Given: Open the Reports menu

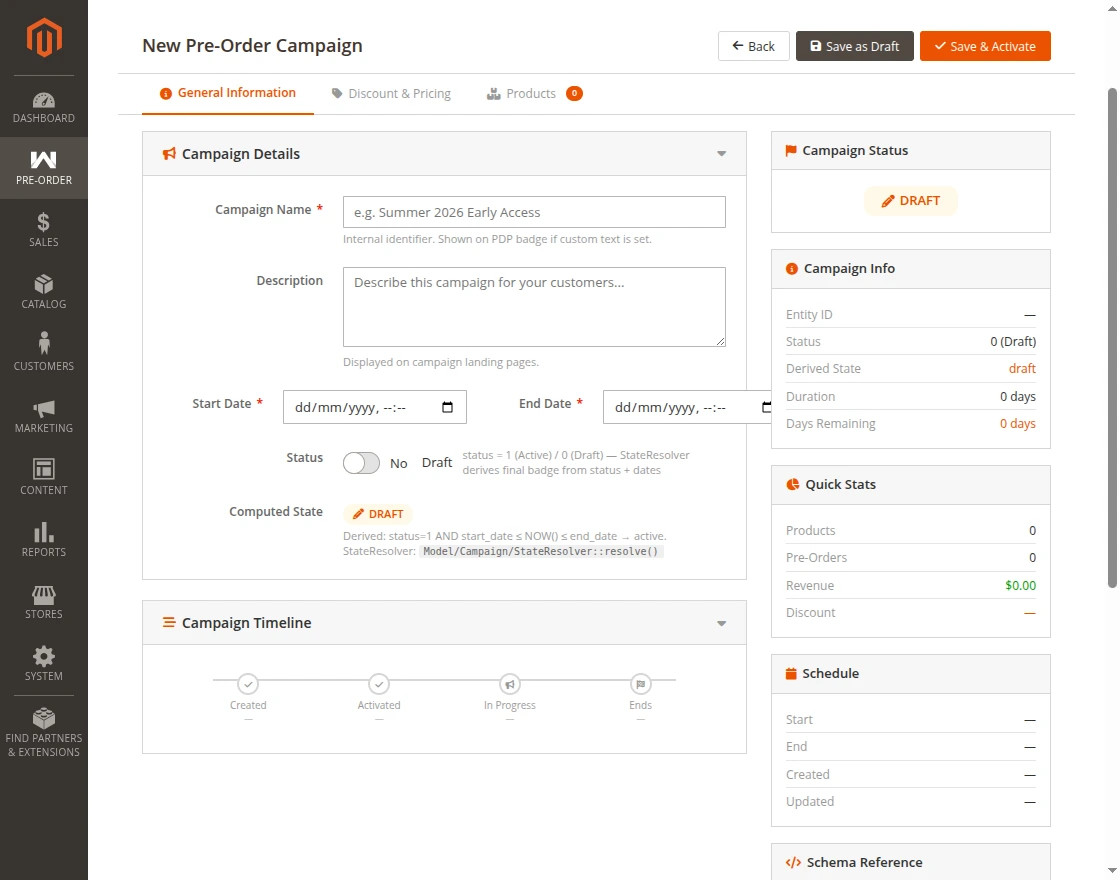Looking at the screenshot, I should click(44, 540).
